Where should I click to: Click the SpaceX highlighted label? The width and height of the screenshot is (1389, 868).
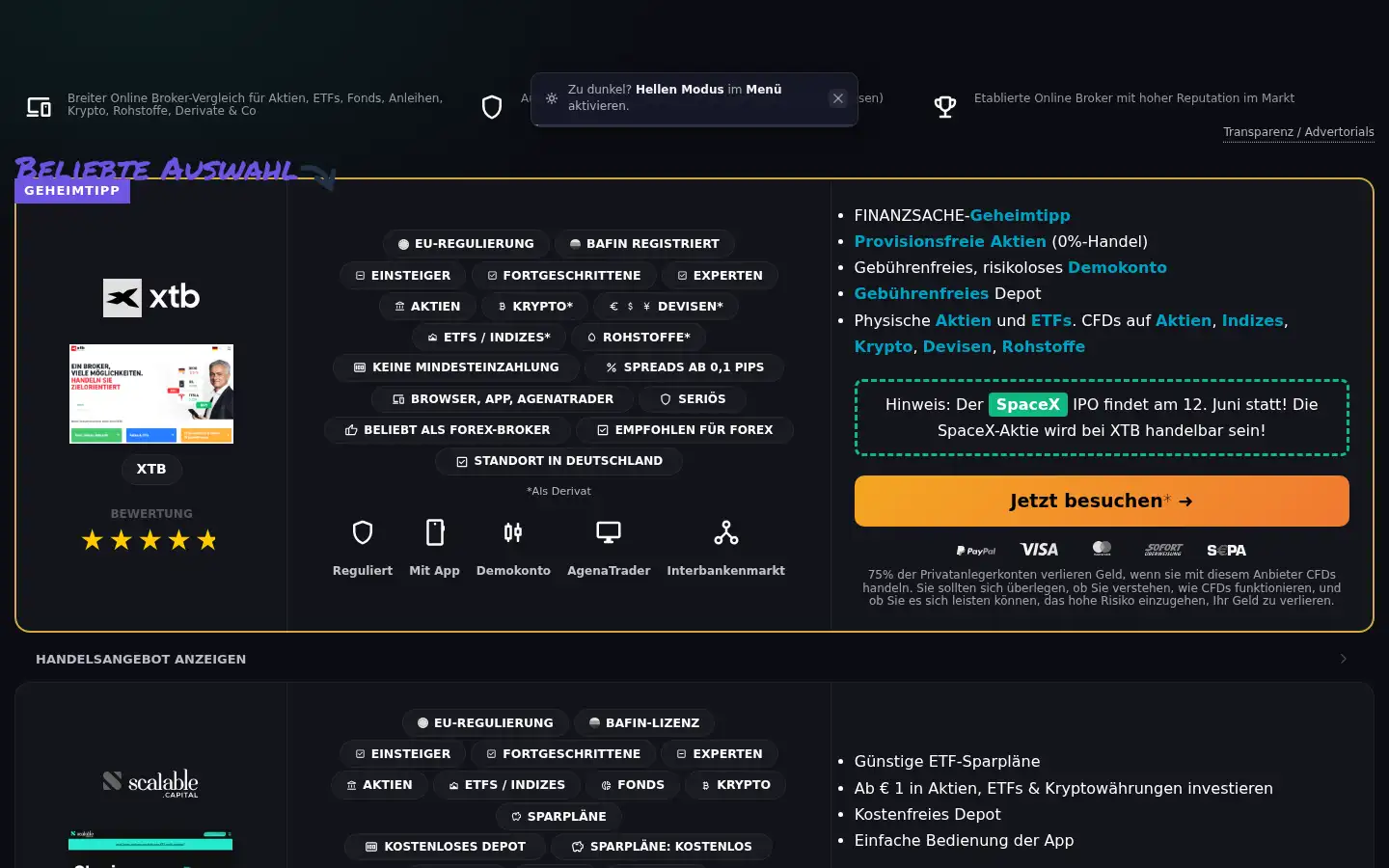1028,405
